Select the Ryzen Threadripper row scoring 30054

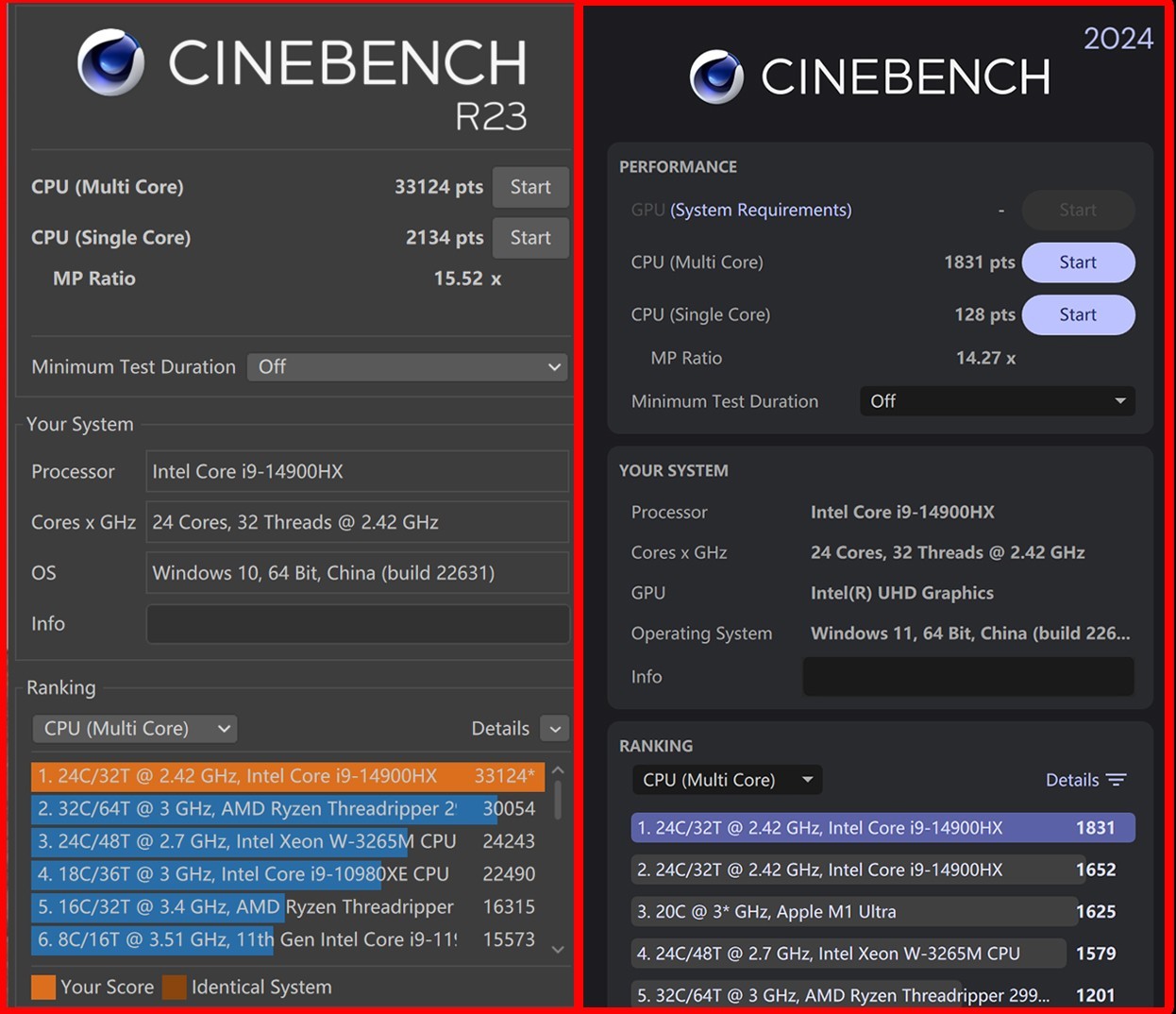coord(288,809)
